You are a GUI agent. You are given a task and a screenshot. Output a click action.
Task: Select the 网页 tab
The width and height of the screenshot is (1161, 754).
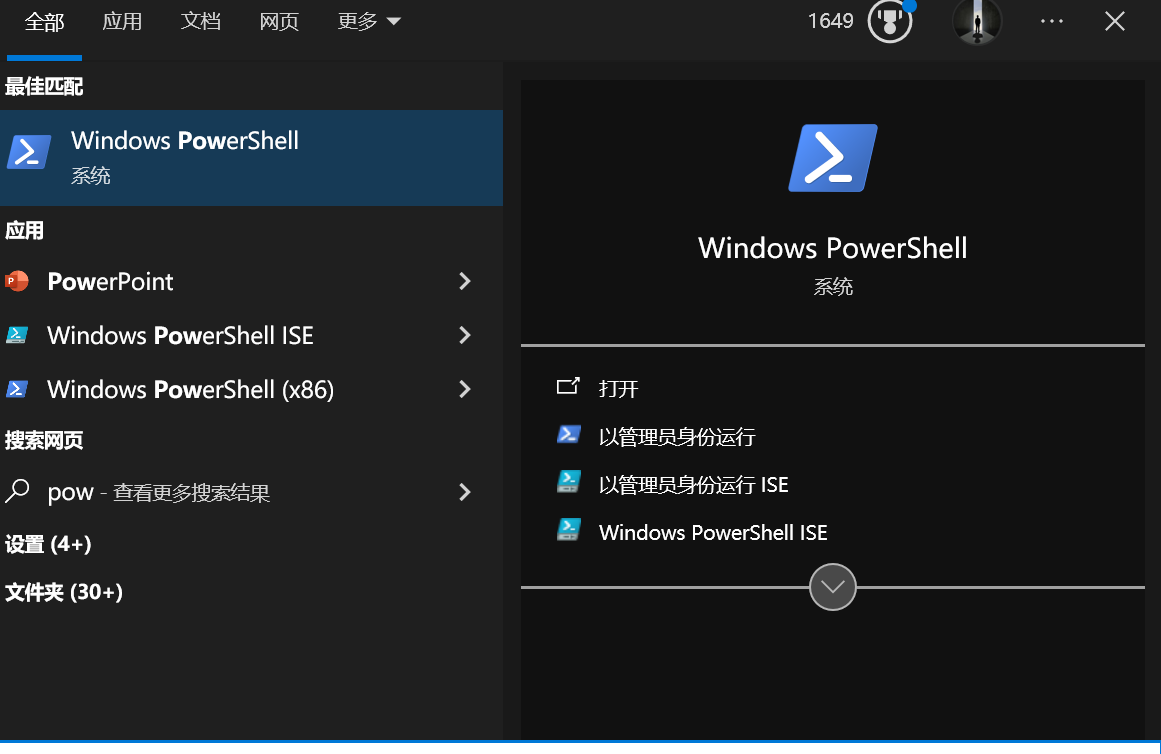pyautogui.click(x=279, y=21)
